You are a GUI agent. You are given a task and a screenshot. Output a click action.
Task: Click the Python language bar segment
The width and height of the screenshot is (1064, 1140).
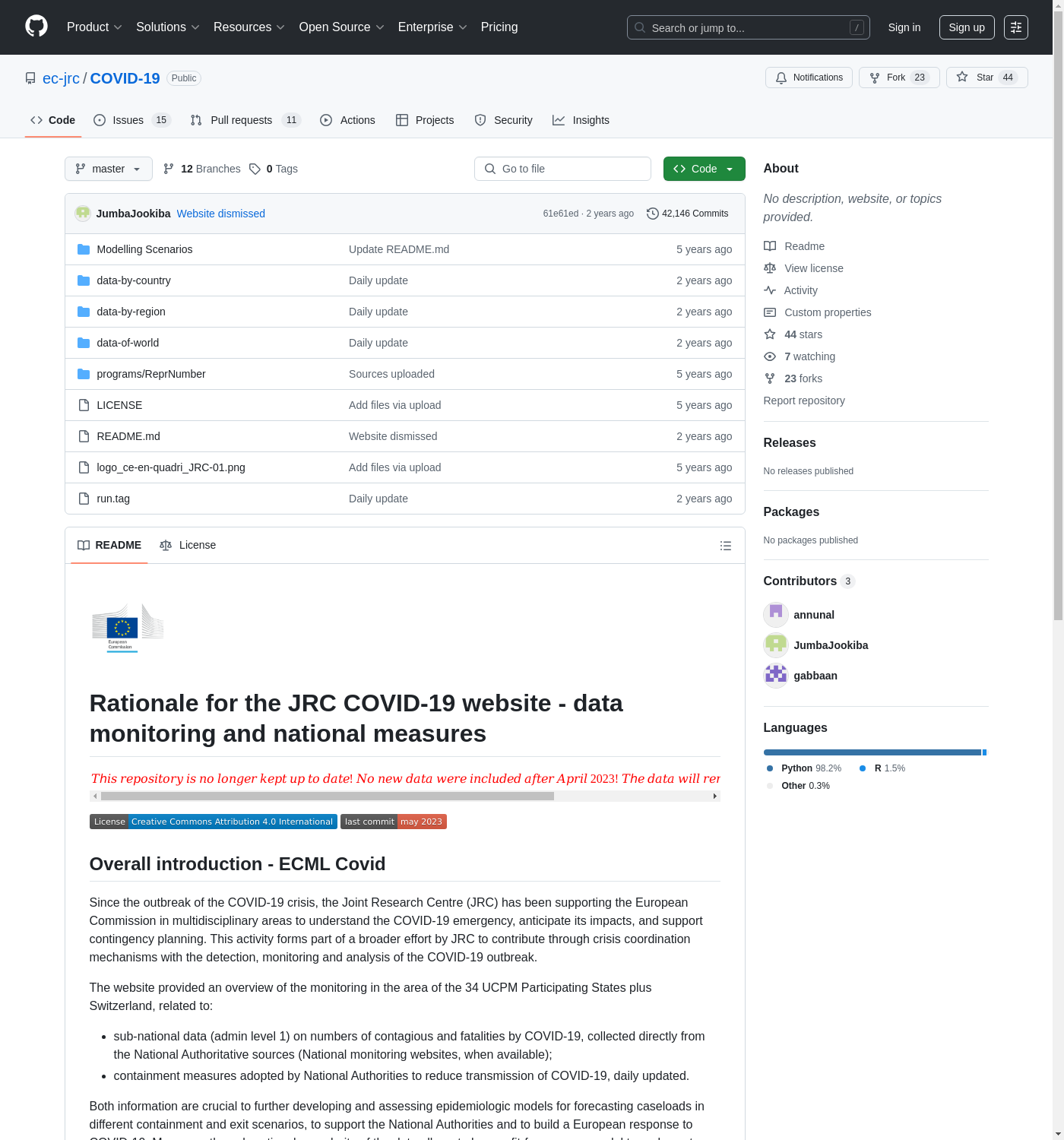coord(871,752)
